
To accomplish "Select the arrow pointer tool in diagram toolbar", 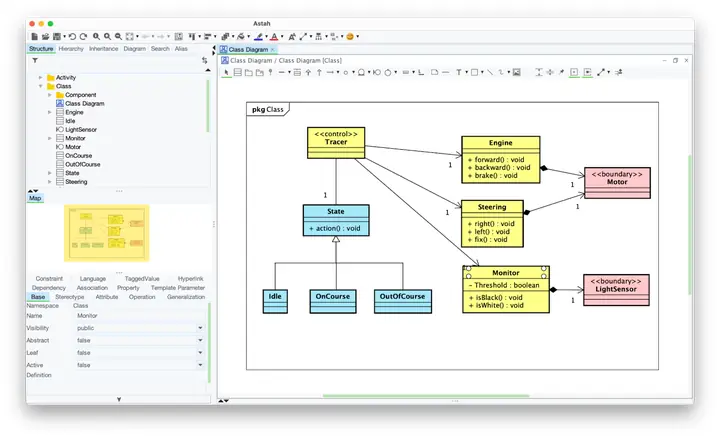I will (x=226, y=72).
